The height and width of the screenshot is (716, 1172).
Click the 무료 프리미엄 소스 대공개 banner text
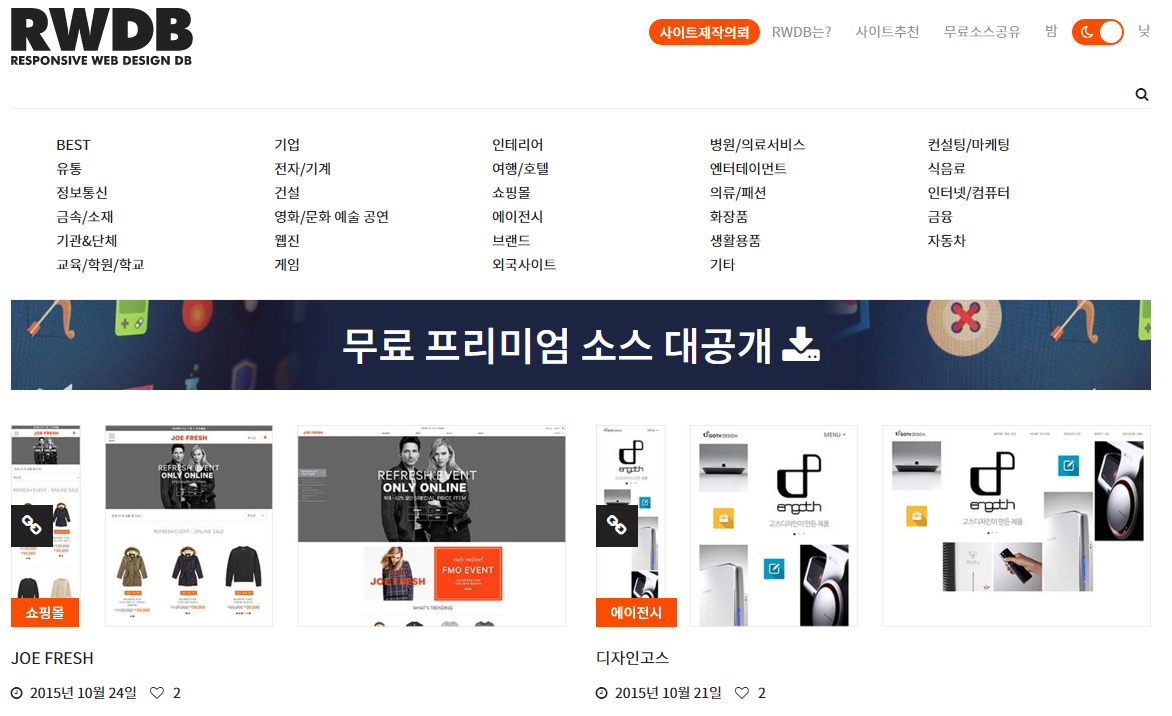coord(557,345)
